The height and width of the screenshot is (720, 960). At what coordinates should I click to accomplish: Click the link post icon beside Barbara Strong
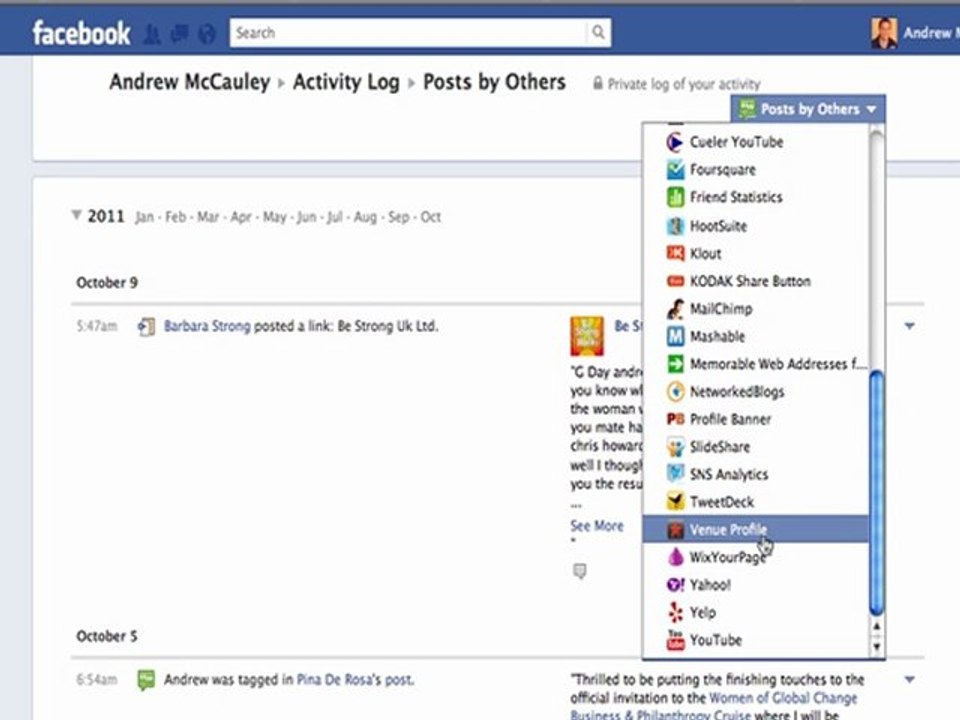(x=146, y=326)
